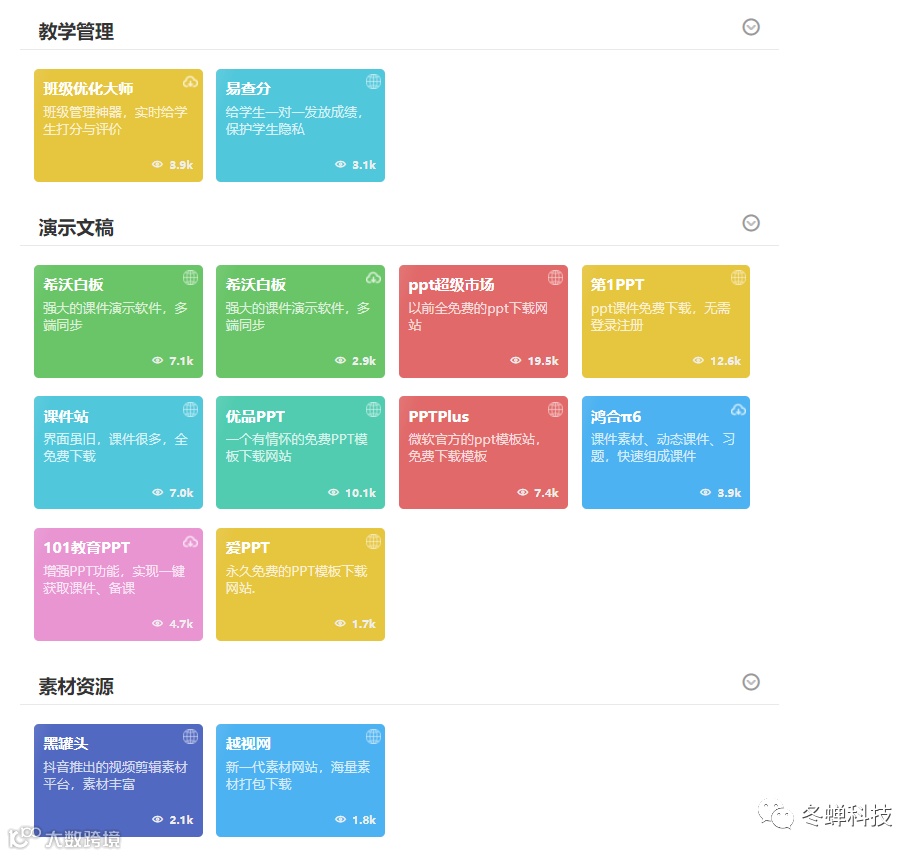Click globe icon on 课件站 card
The image size is (922, 856).
(x=190, y=409)
